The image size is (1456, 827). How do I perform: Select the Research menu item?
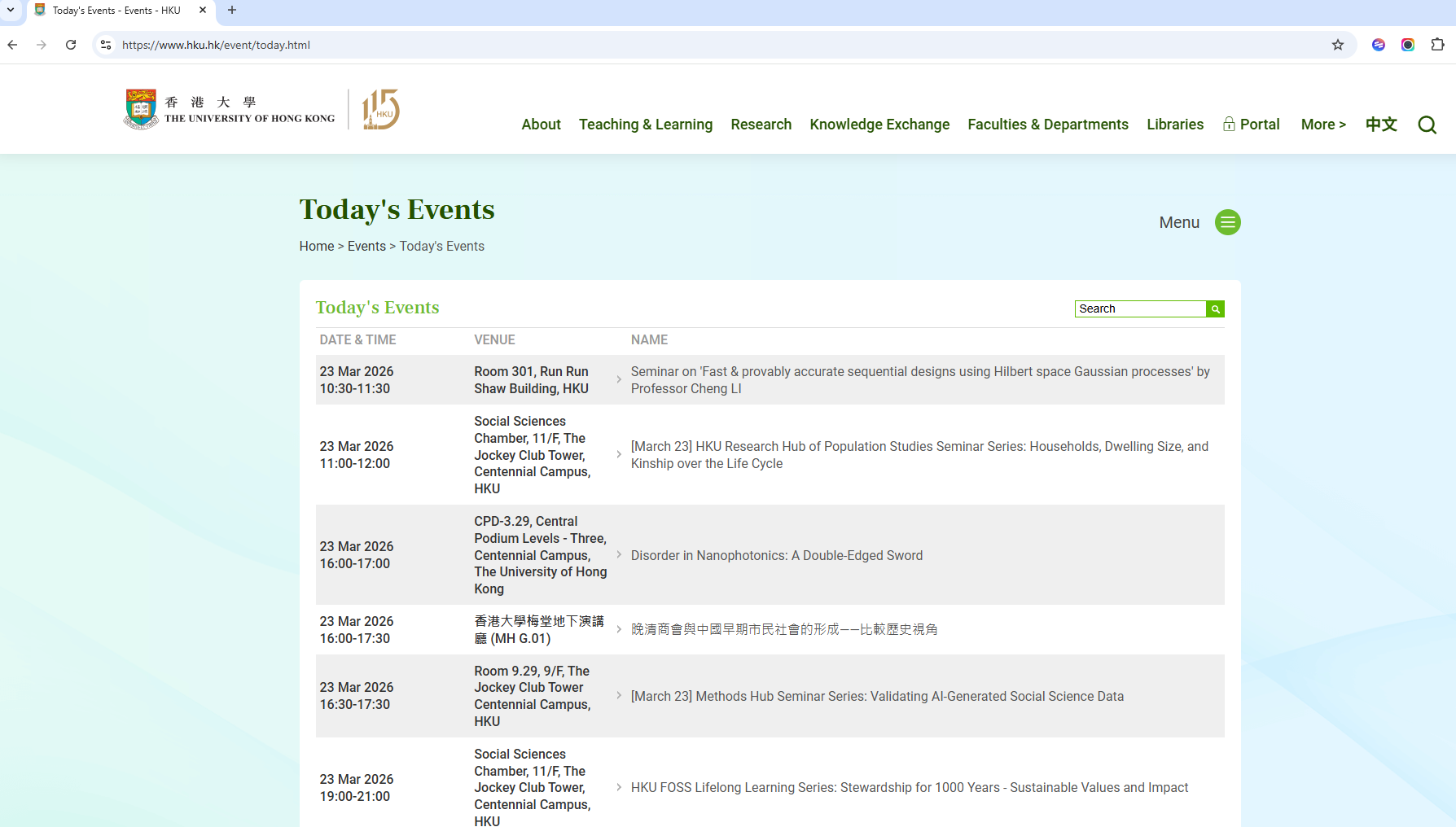coord(761,125)
